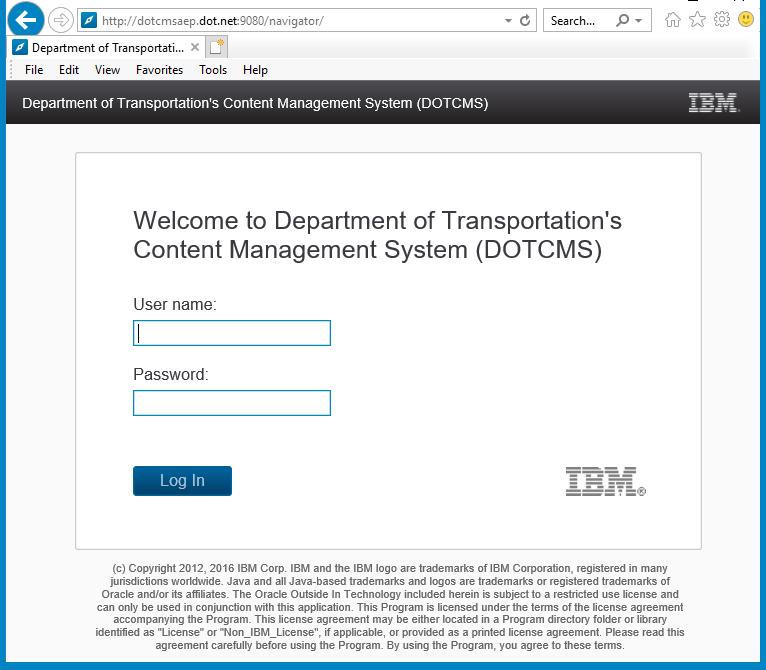Click the Welcome heading text

pyautogui.click(x=377, y=235)
